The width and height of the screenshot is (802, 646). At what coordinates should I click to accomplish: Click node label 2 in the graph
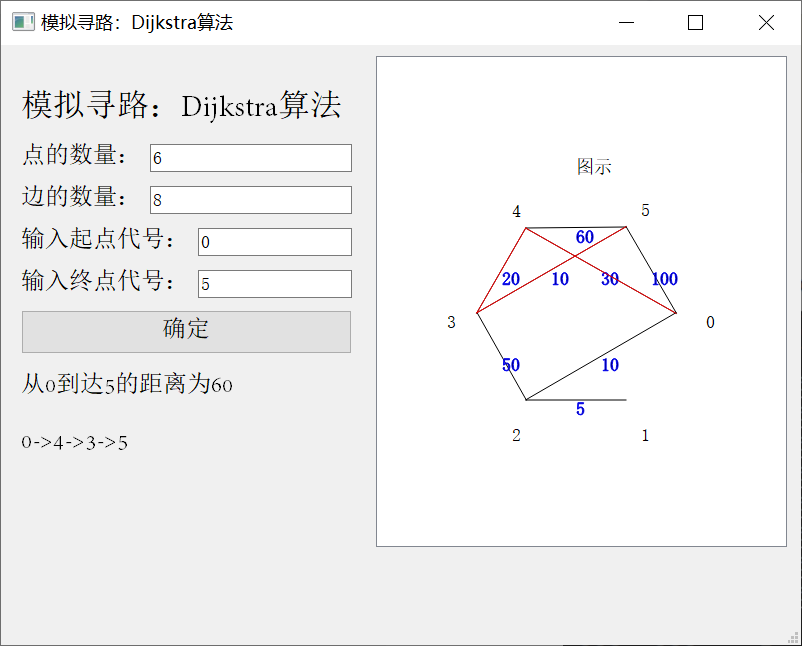click(517, 435)
